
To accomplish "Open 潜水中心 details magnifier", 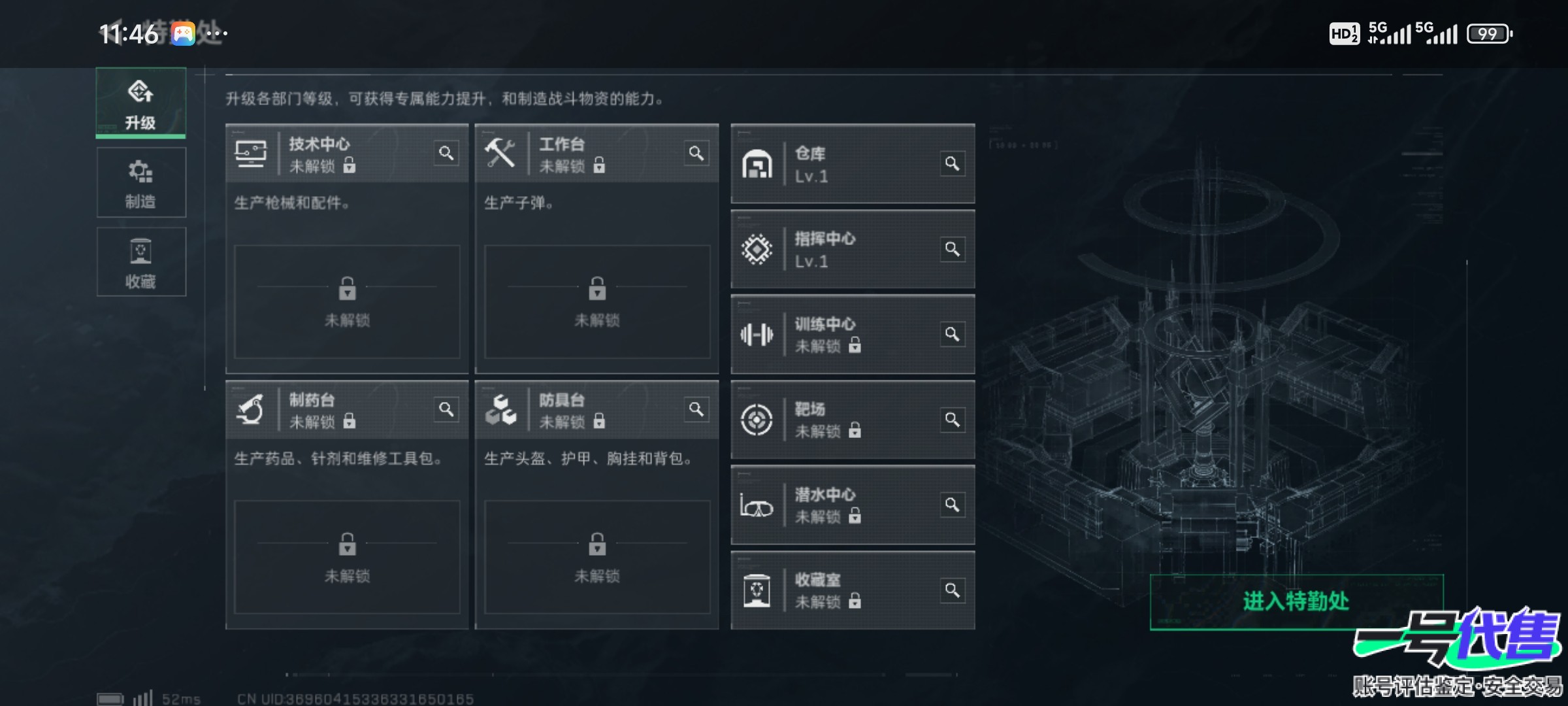I will tap(952, 505).
